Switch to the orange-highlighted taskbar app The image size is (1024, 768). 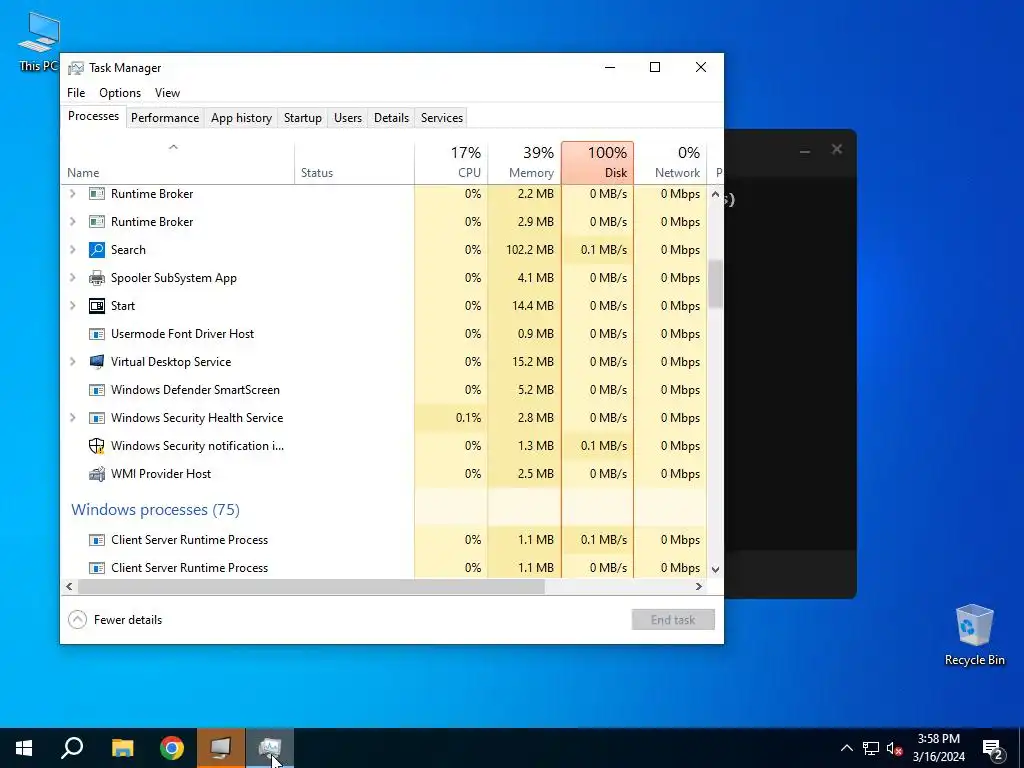(221, 748)
